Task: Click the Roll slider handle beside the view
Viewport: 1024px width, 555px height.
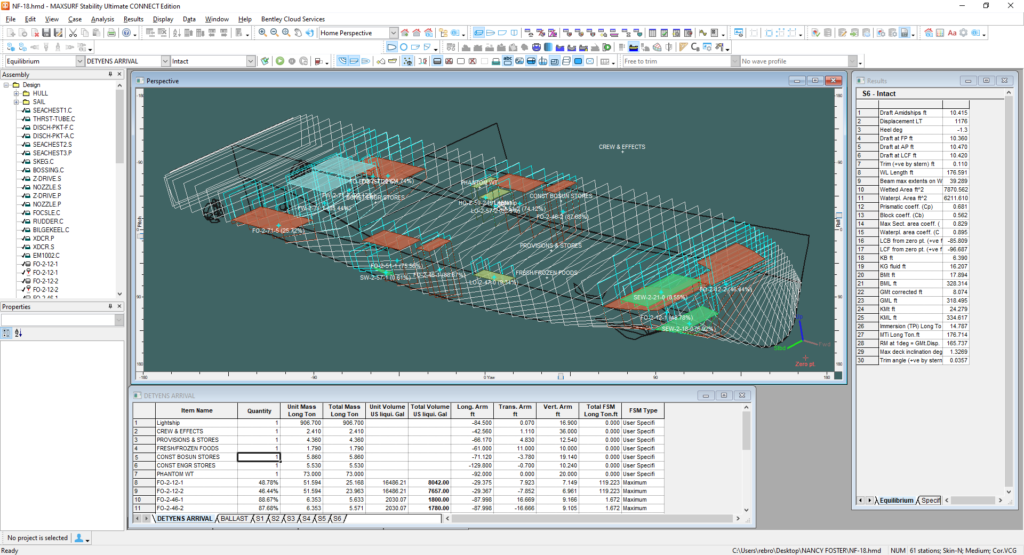Action: point(839,215)
